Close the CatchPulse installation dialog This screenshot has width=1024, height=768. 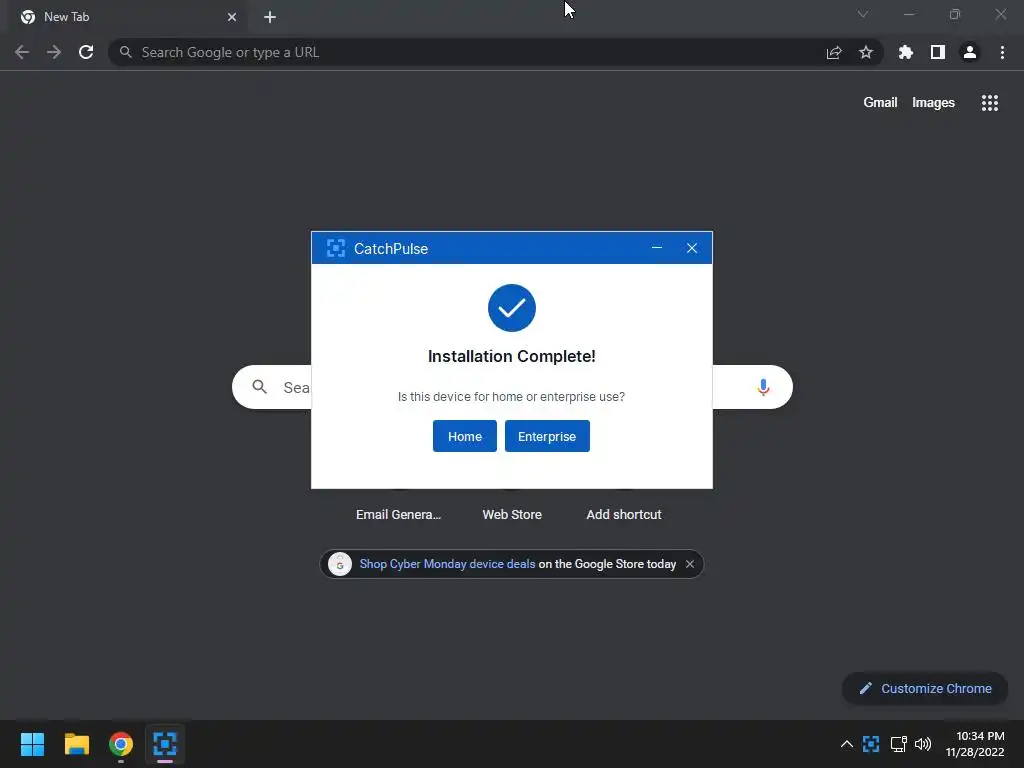pyautogui.click(x=692, y=248)
